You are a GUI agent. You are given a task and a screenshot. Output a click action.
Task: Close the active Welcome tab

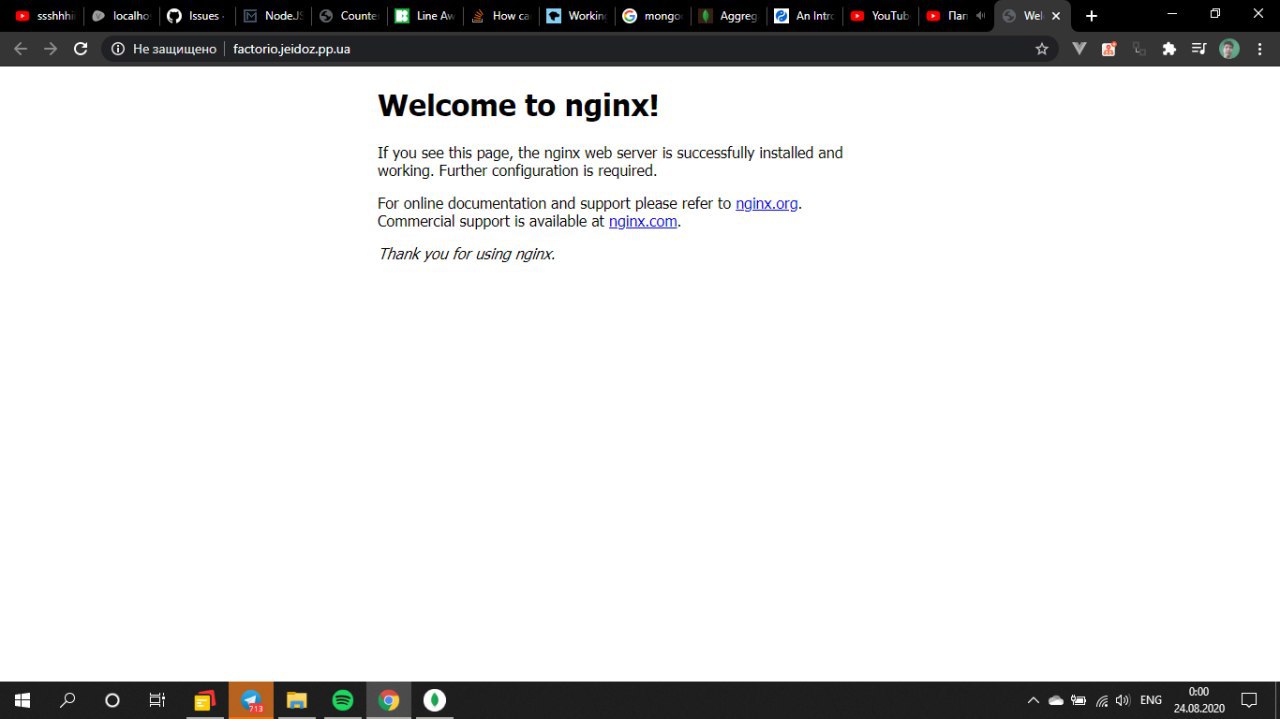tap(1056, 16)
